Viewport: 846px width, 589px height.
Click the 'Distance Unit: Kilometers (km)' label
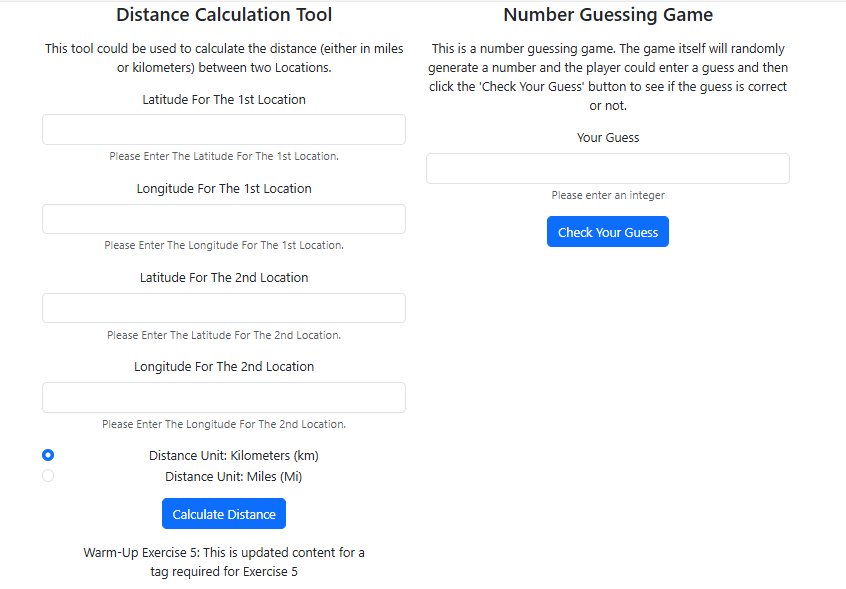pos(234,455)
